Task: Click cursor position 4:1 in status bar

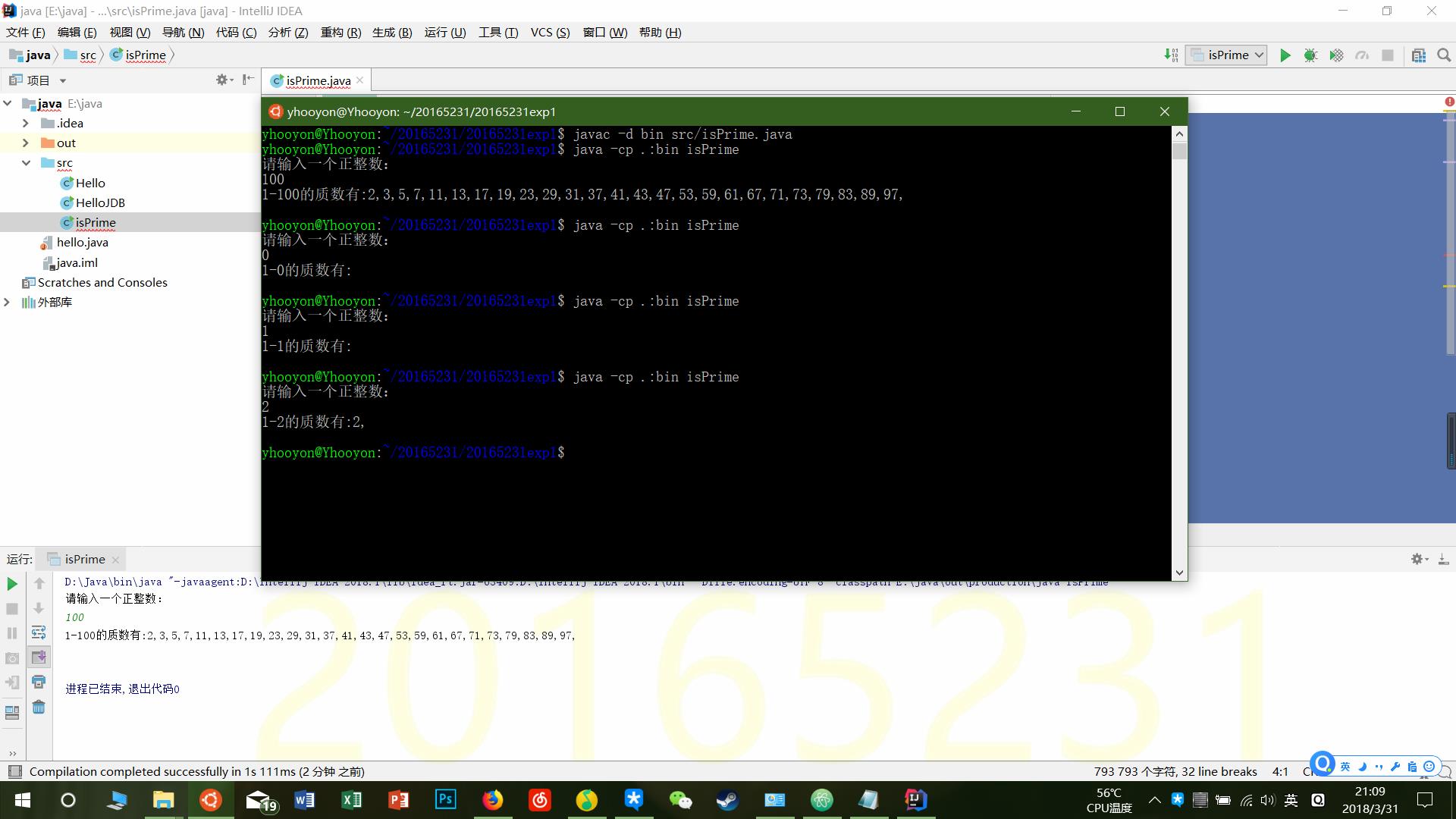Action: click(x=1280, y=772)
